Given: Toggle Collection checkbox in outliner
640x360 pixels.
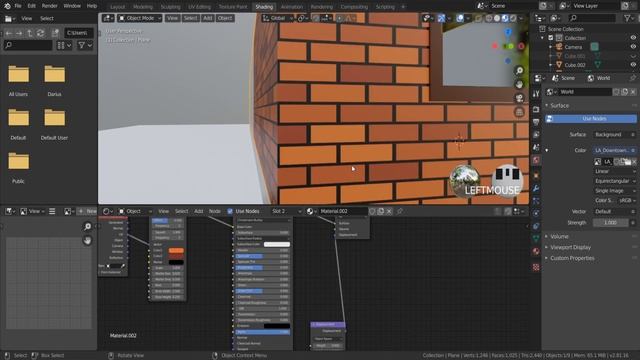Looking at the screenshot, I should (551, 38).
